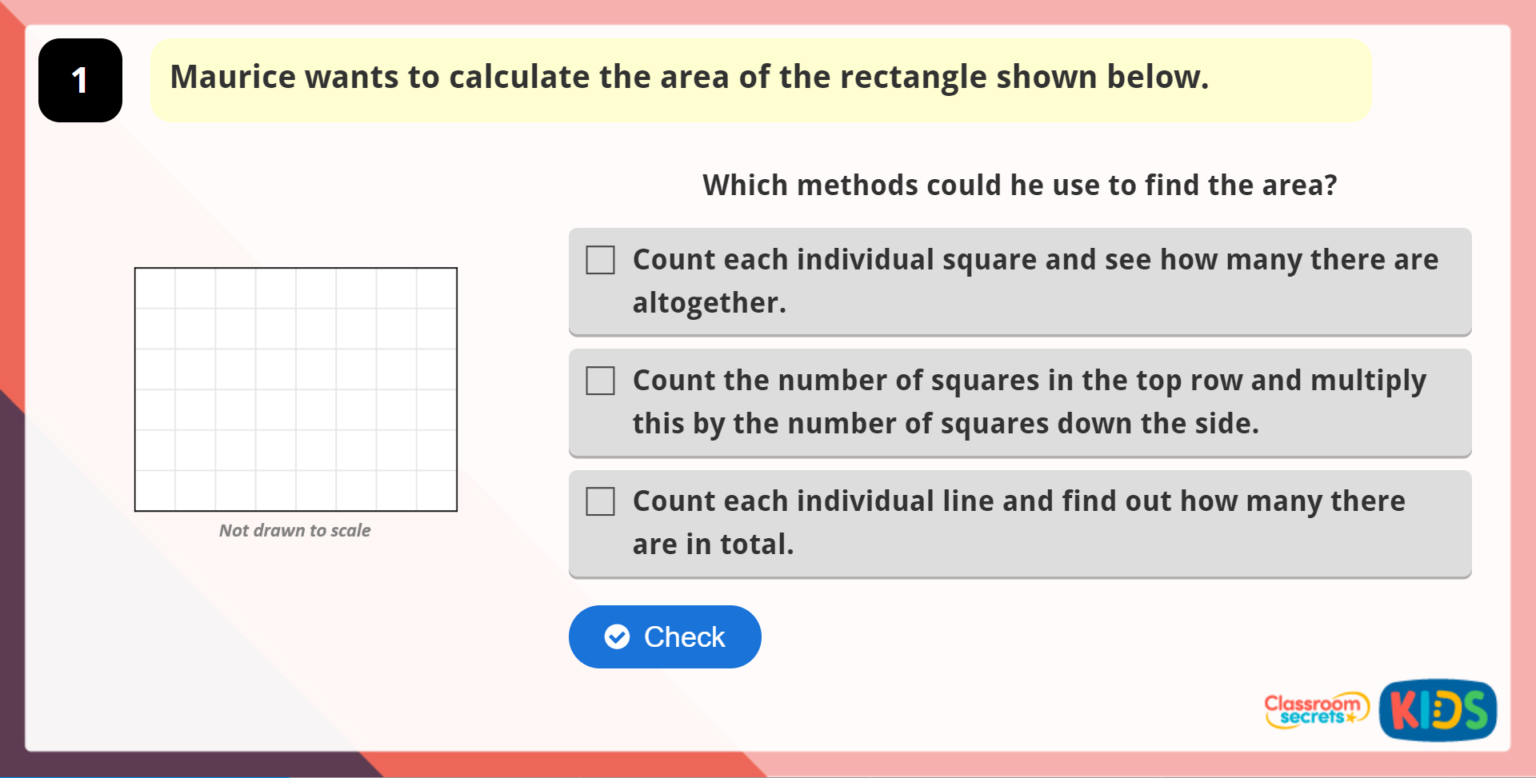Tick the 'Count each individual square' checkbox
This screenshot has width=1536, height=778.
tap(600, 260)
